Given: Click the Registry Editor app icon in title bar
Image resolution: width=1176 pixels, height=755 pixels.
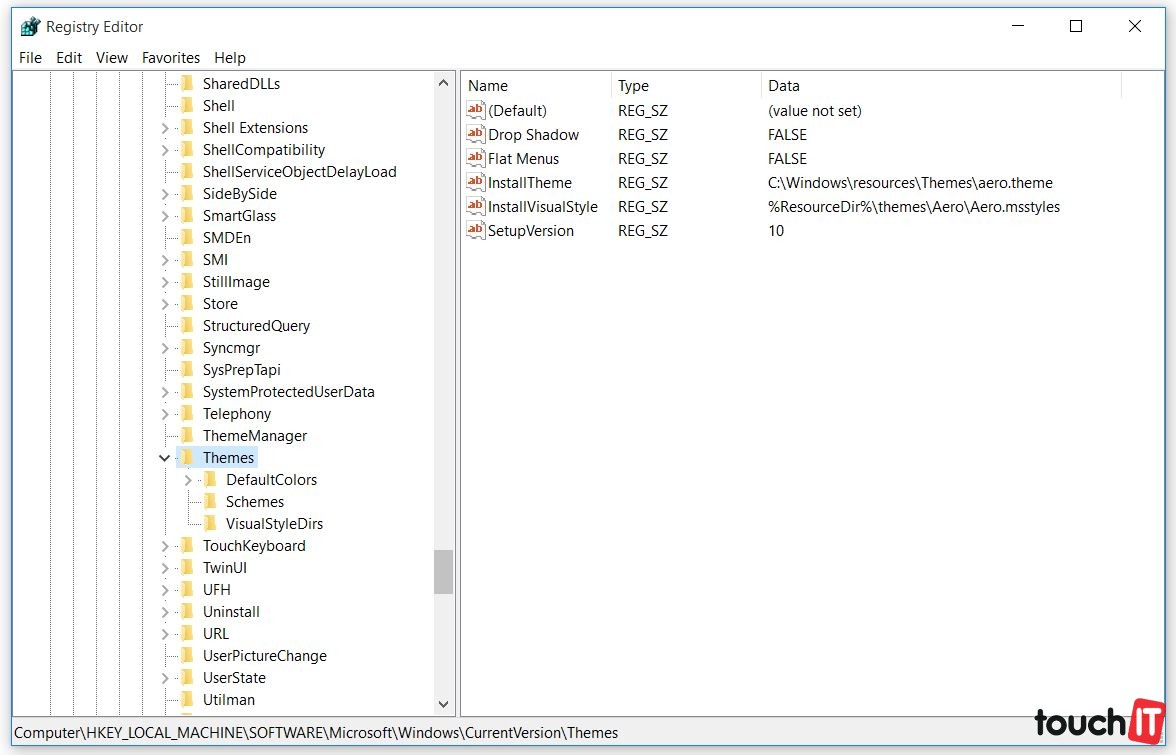Looking at the screenshot, I should click(30, 27).
